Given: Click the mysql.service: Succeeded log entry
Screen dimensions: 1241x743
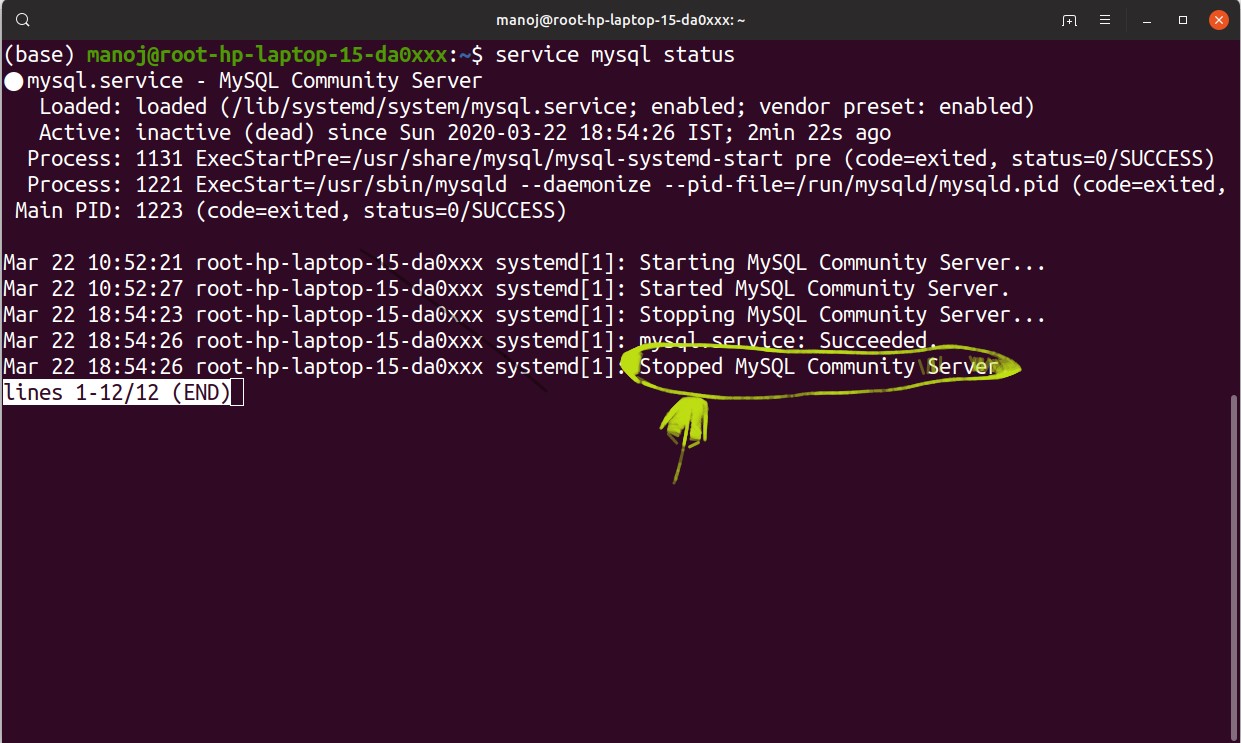Looking at the screenshot, I should [x=787, y=340].
